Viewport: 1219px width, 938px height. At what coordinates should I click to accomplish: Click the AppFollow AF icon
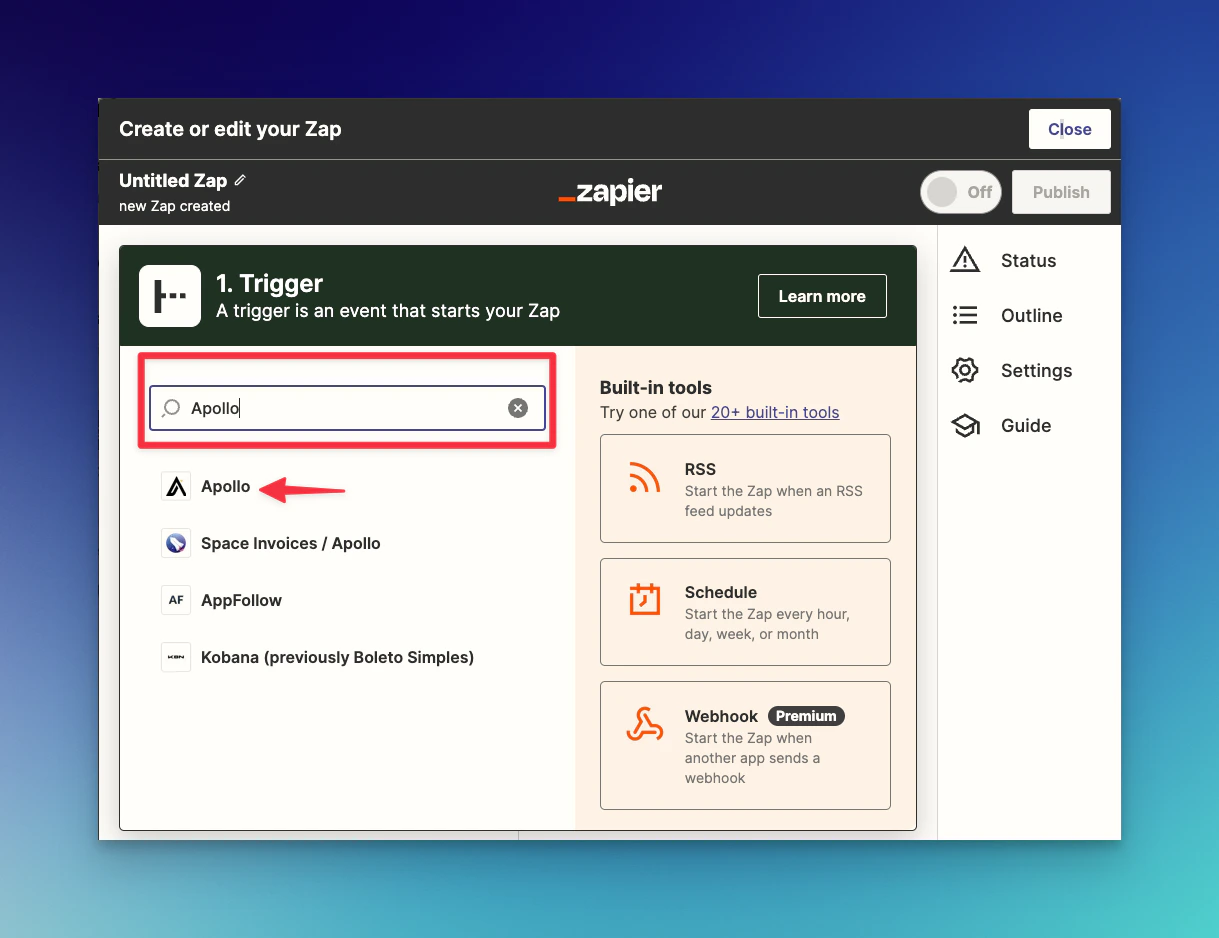[x=176, y=601]
